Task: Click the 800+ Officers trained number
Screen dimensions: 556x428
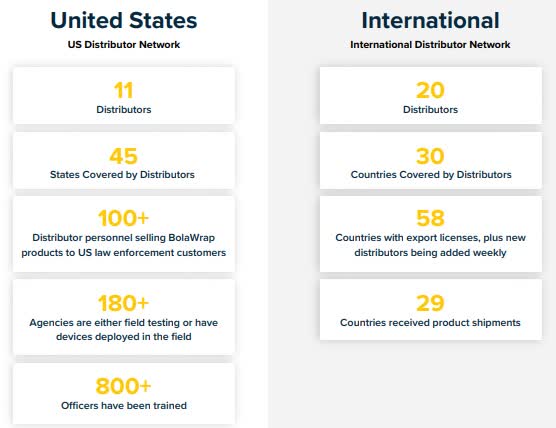Action: click(x=123, y=386)
